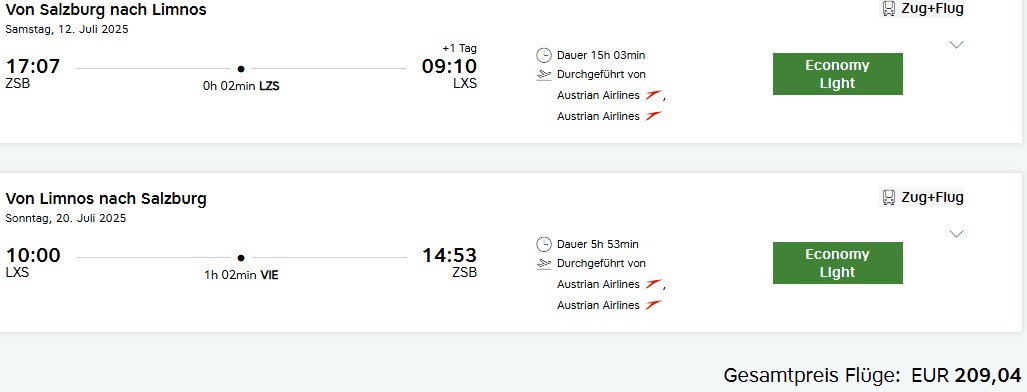Click the clock icon next to Dauer 5h 53min

click(544, 245)
